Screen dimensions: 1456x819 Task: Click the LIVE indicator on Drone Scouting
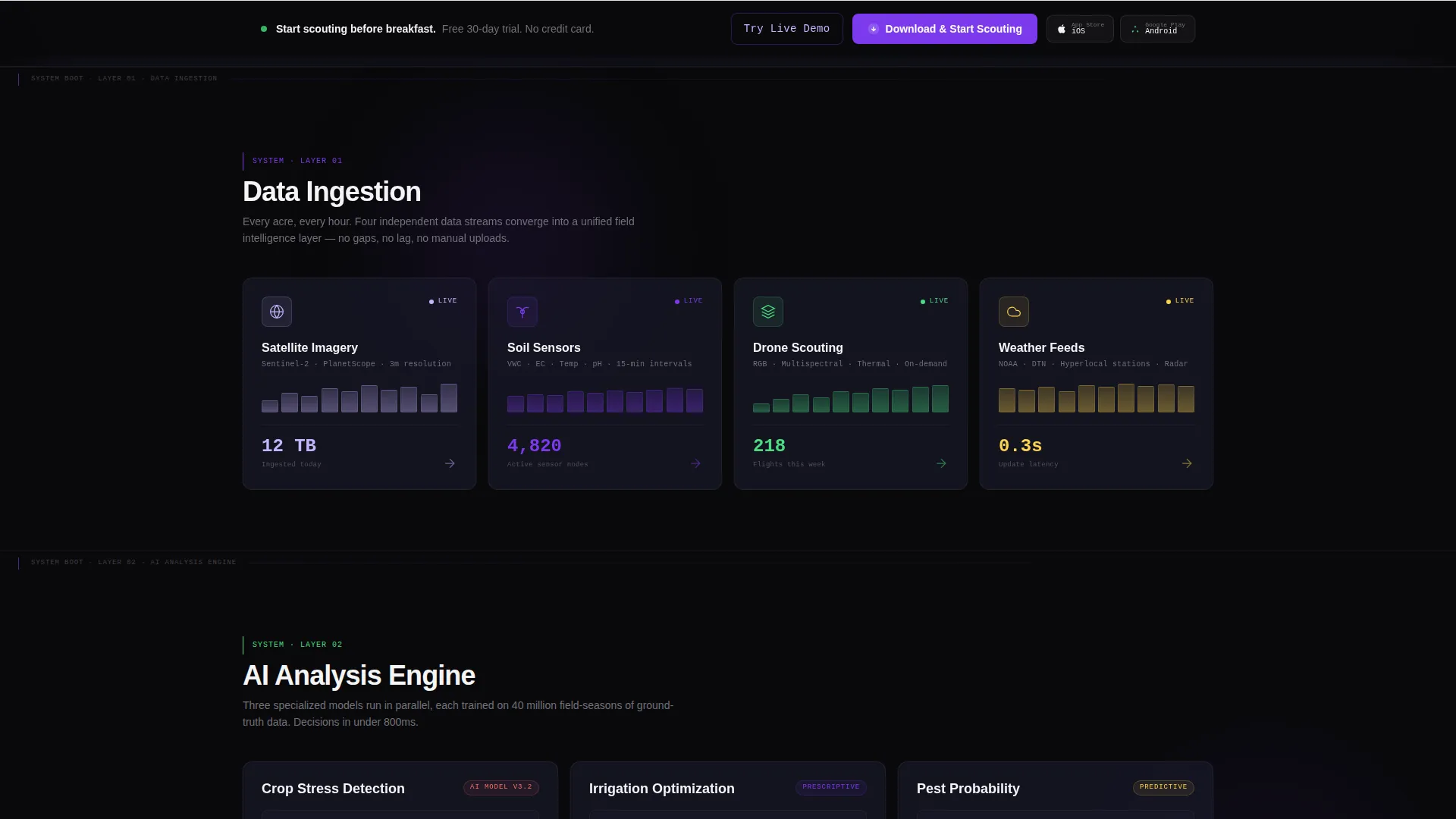[934, 301]
